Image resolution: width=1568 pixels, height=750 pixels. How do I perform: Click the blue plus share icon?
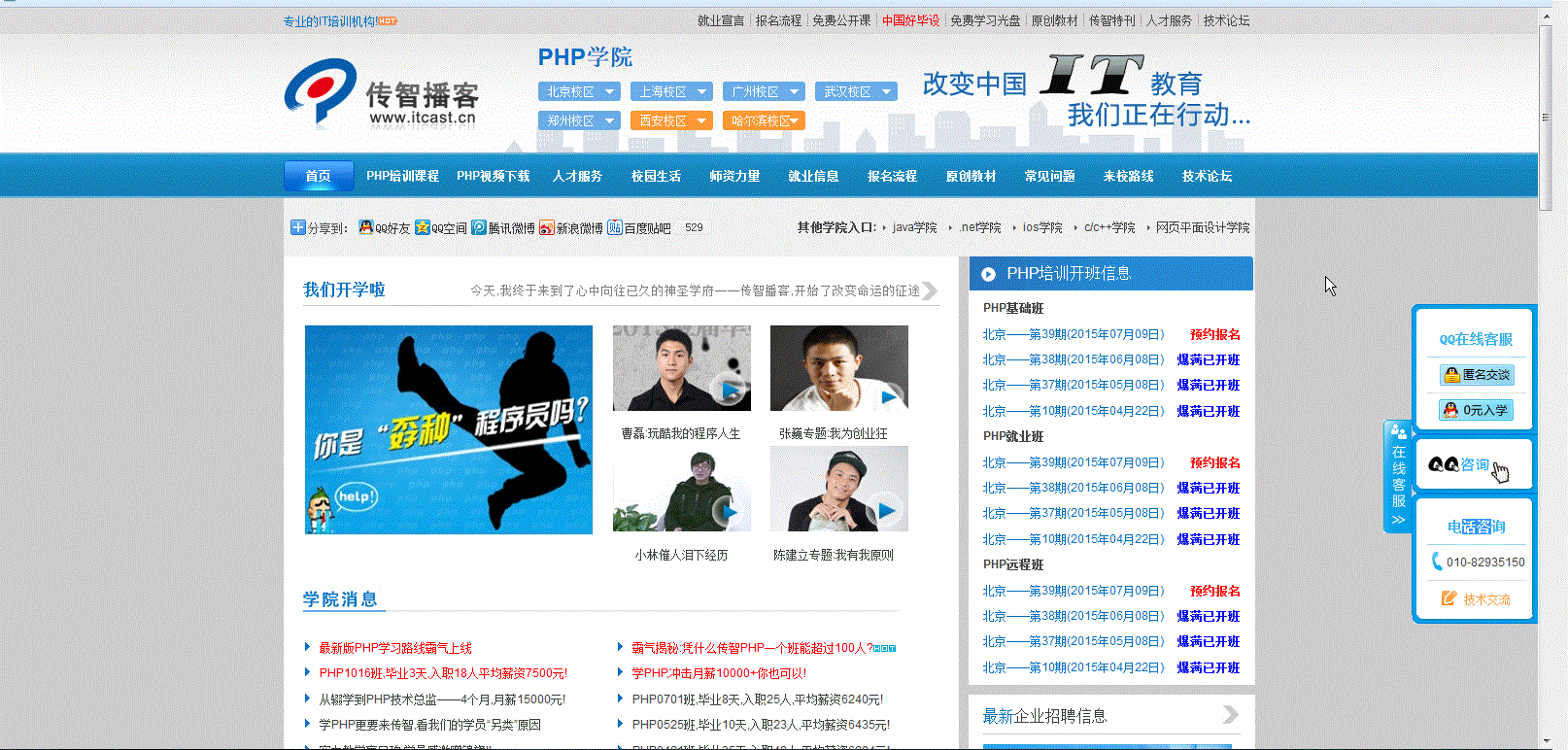[x=298, y=227]
